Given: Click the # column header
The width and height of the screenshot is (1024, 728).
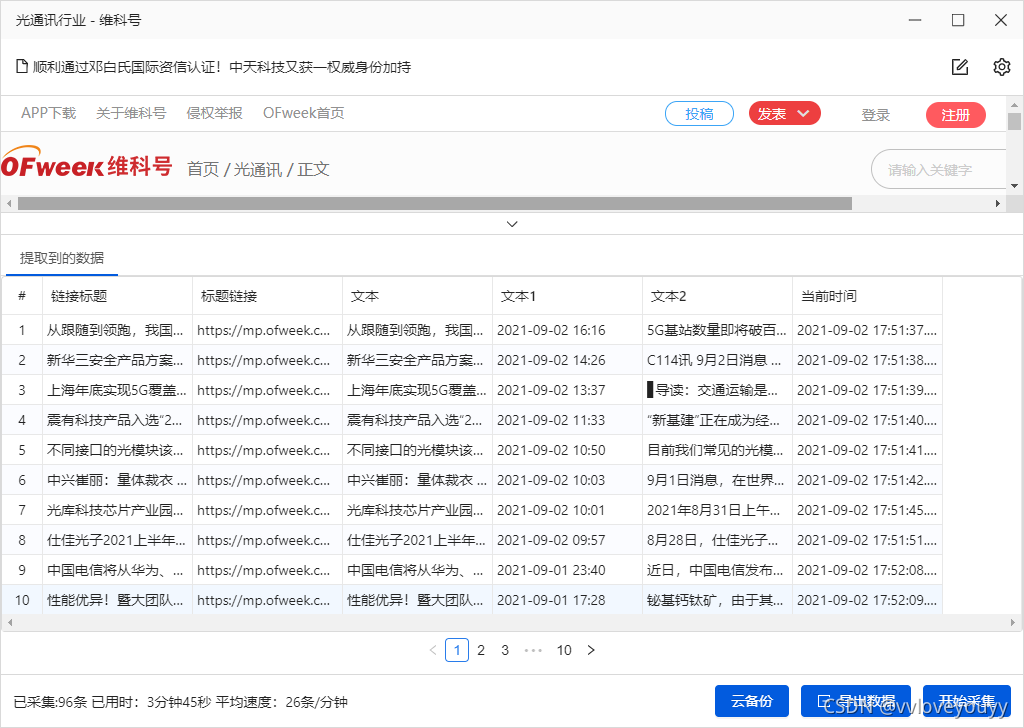Looking at the screenshot, I should 22,296.
